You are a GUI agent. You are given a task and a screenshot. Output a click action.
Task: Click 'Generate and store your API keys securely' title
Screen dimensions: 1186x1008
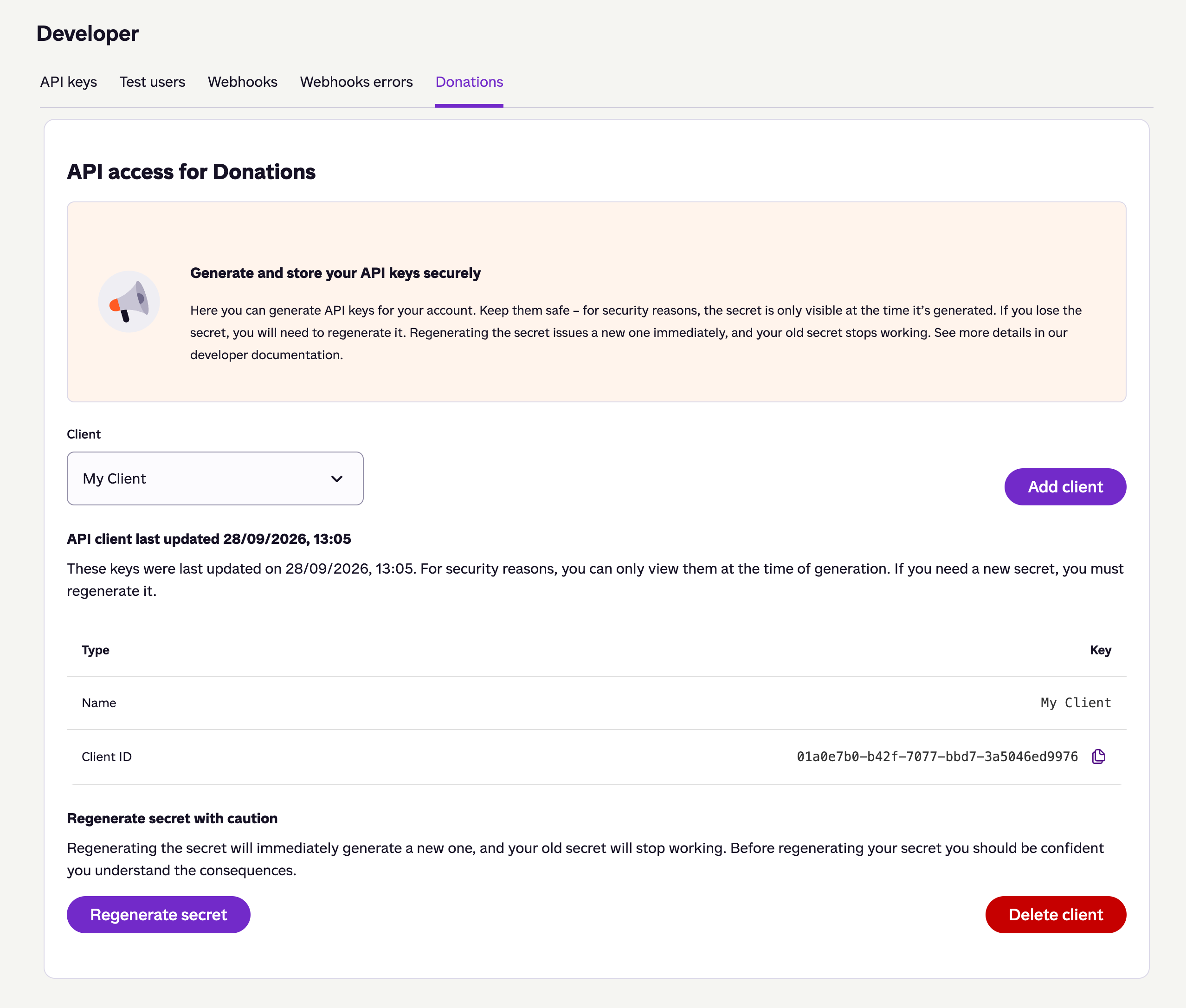pyautogui.click(x=335, y=273)
